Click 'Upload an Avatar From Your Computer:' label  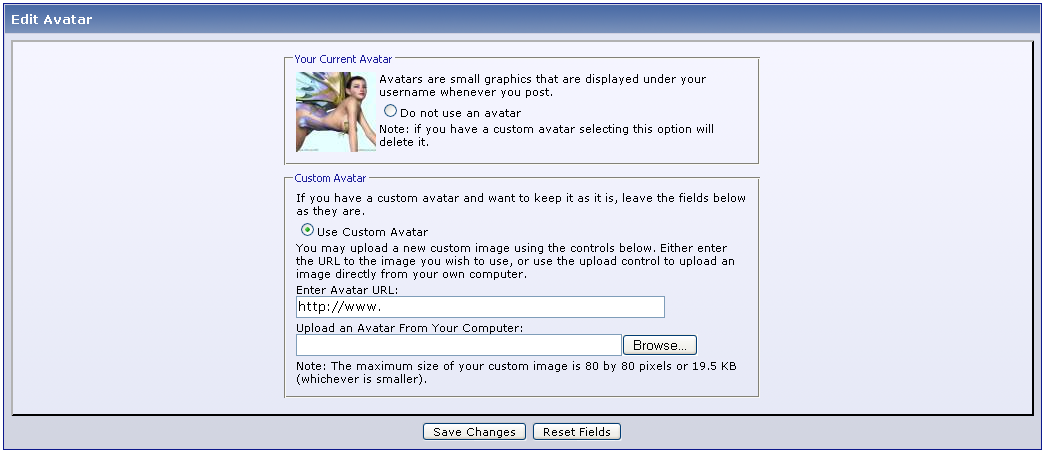(x=409, y=328)
